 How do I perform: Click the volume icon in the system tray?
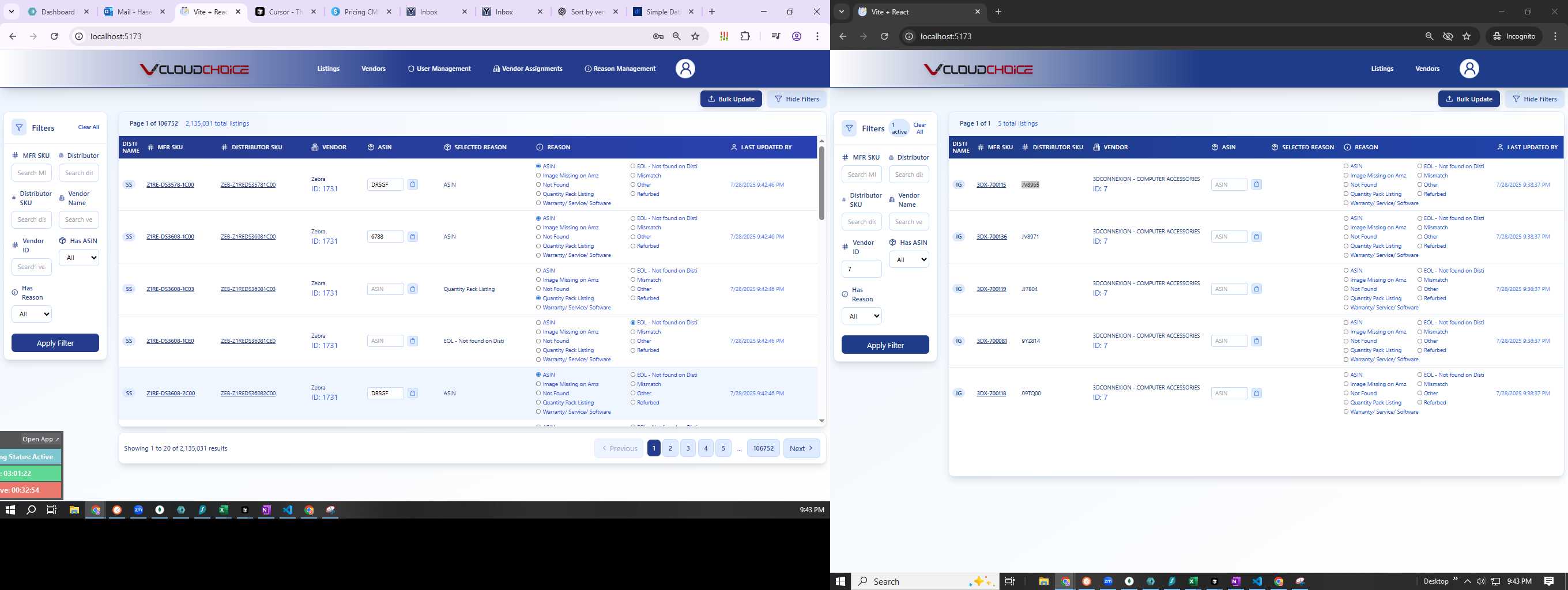coord(1480,581)
